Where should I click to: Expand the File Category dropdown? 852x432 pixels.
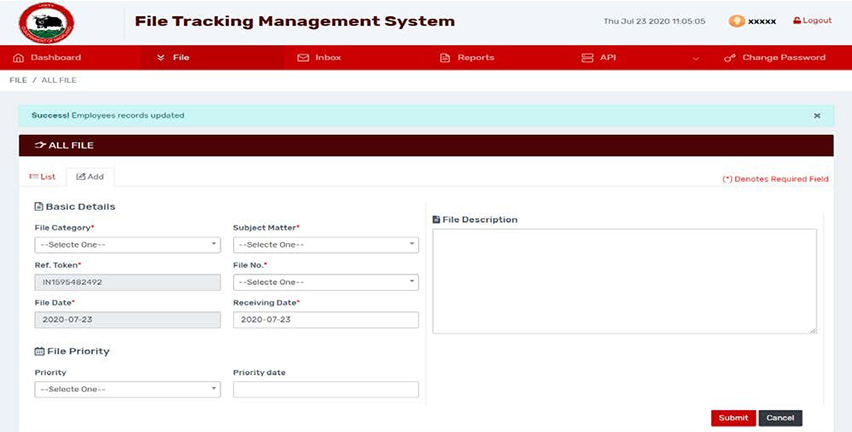pos(127,245)
